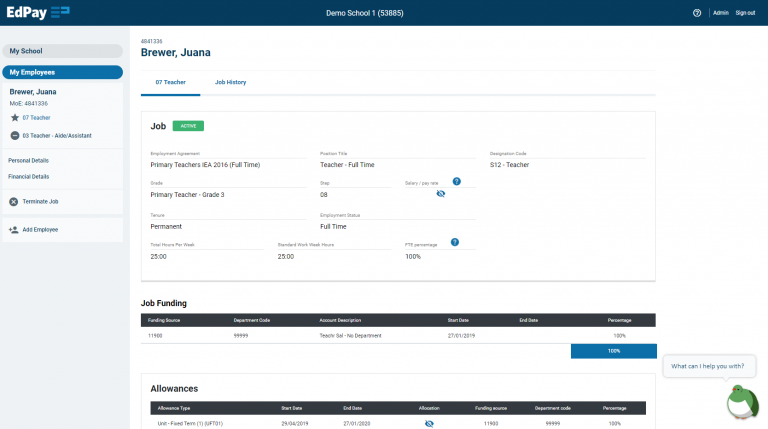Click allowance end date 27/01/2020

[x=357, y=424]
